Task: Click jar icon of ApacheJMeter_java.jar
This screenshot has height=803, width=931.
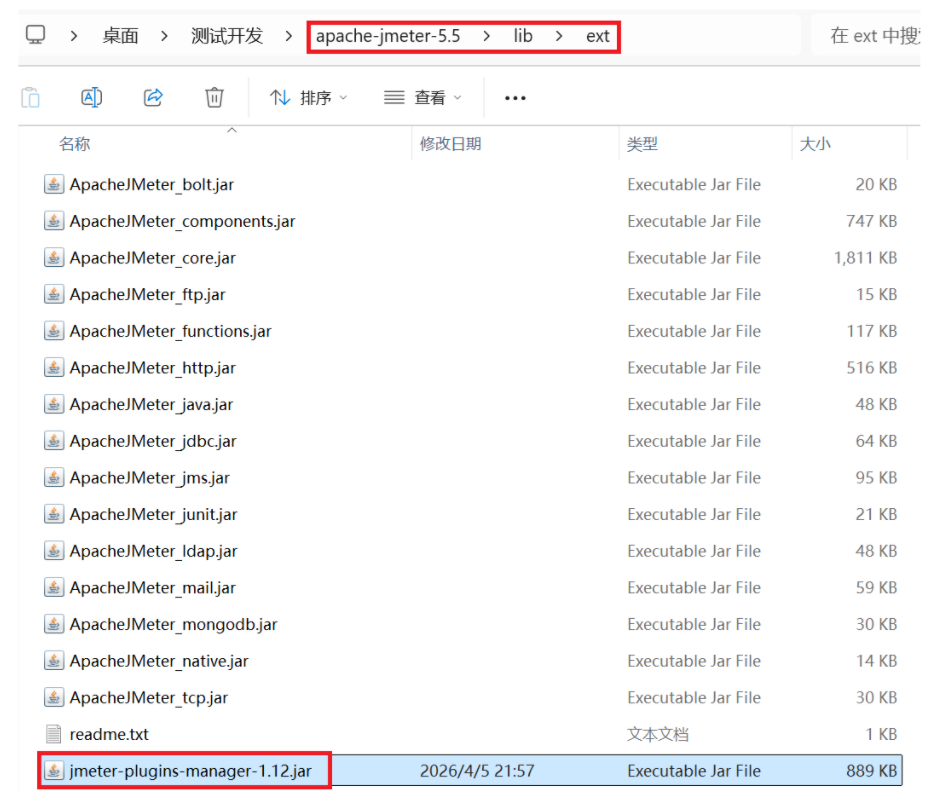Action: pos(54,404)
